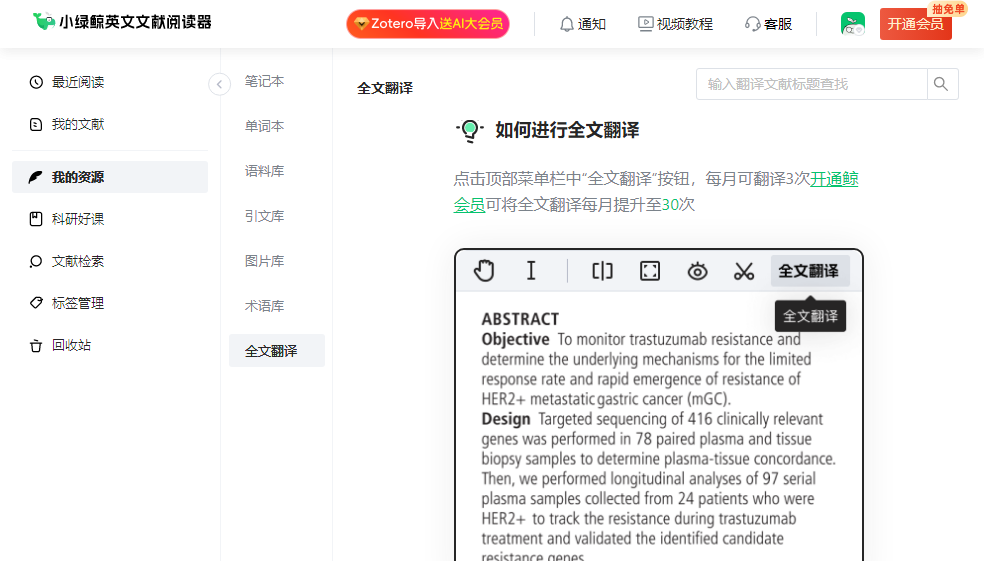Click the 抽免单 badge
This screenshot has height=561, width=984.
point(948,9)
